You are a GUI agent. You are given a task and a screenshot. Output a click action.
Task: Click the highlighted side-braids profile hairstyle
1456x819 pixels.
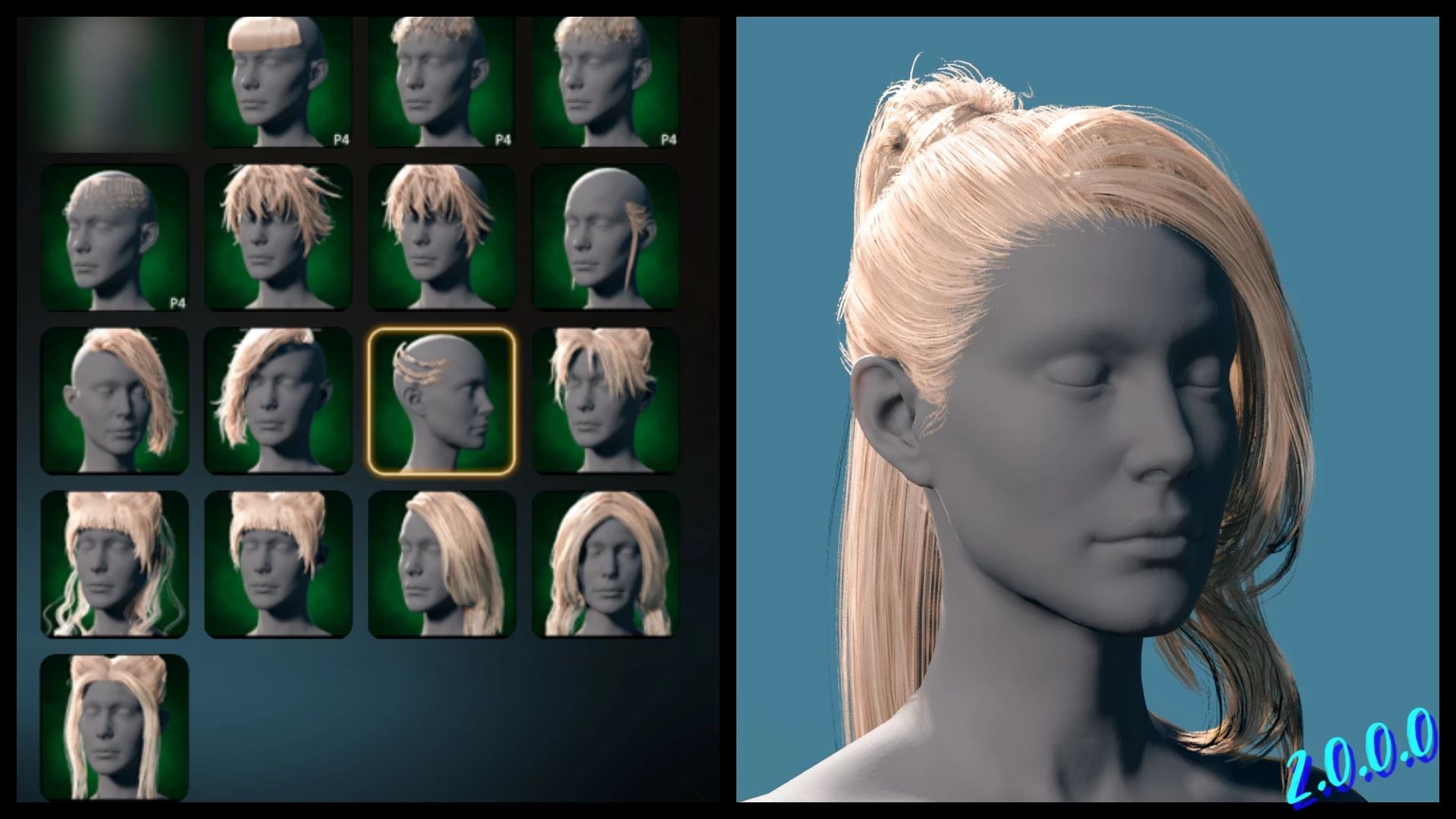(442, 401)
